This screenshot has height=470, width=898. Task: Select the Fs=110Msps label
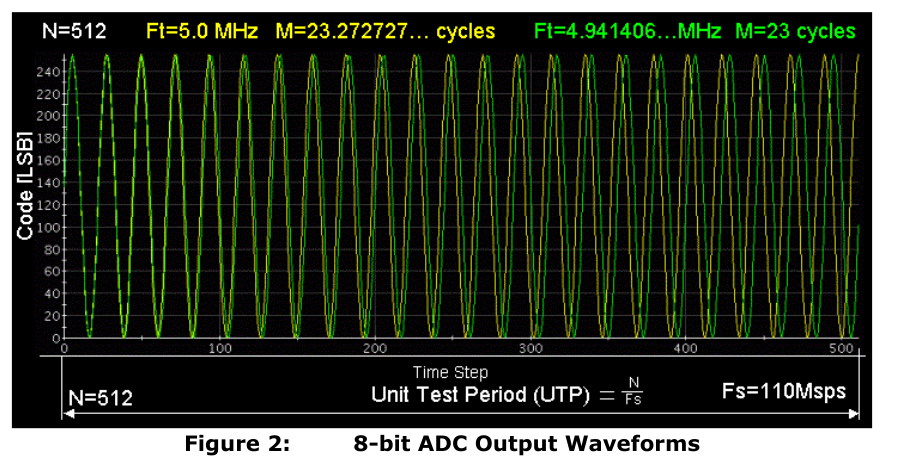click(x=783, y=390)
